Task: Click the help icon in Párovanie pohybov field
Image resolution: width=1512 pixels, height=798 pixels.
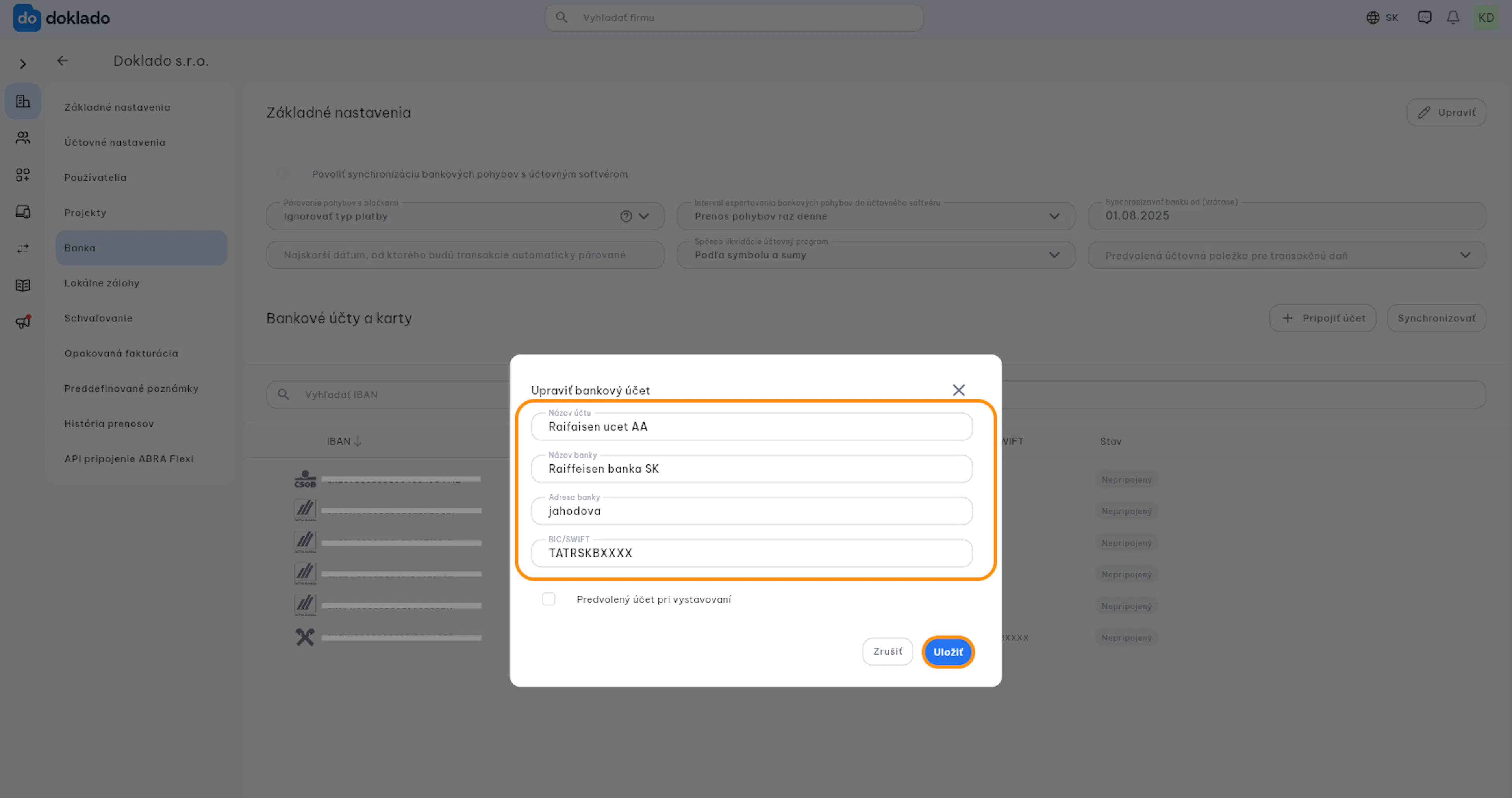Action: coord(626,216)
